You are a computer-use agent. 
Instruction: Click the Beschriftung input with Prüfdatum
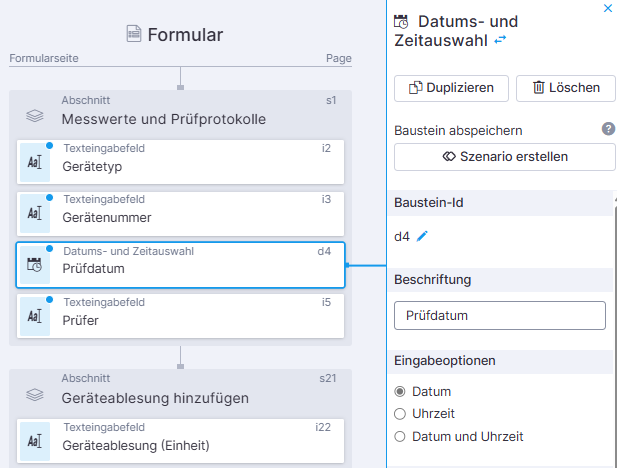500,315
